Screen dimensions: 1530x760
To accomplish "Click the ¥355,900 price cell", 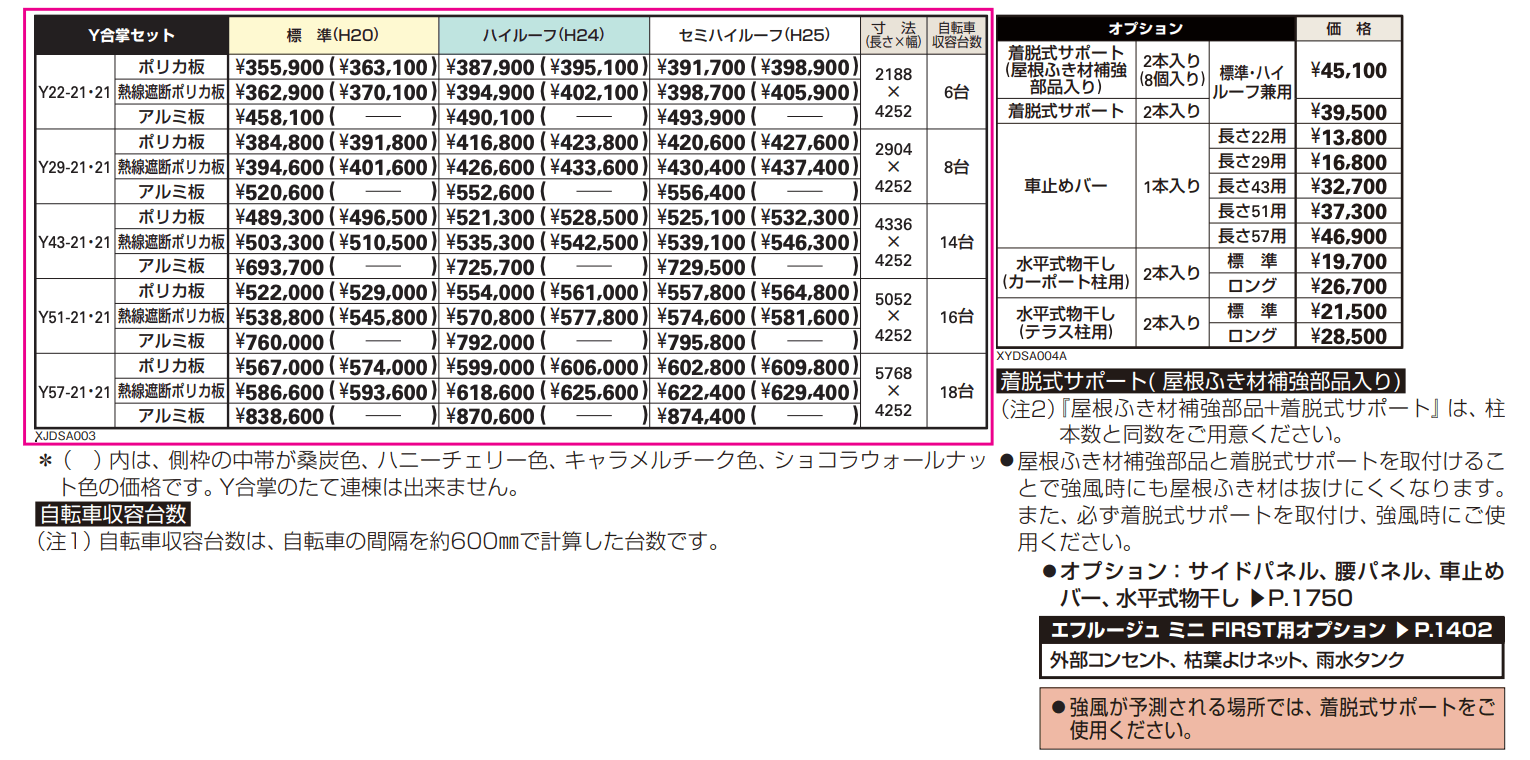I will [x=280, y=67].
